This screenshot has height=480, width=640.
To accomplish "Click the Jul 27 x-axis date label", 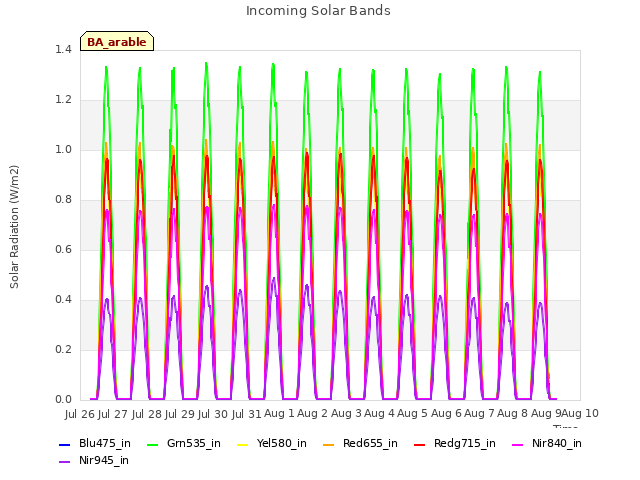I will pyautogui.click(x=113, y=414).
